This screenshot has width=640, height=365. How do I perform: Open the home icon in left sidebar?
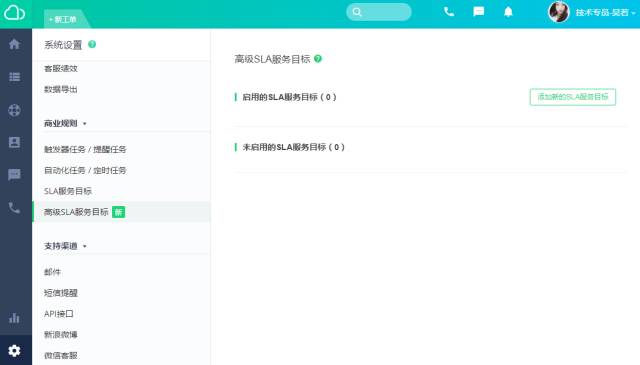point(14,44)
